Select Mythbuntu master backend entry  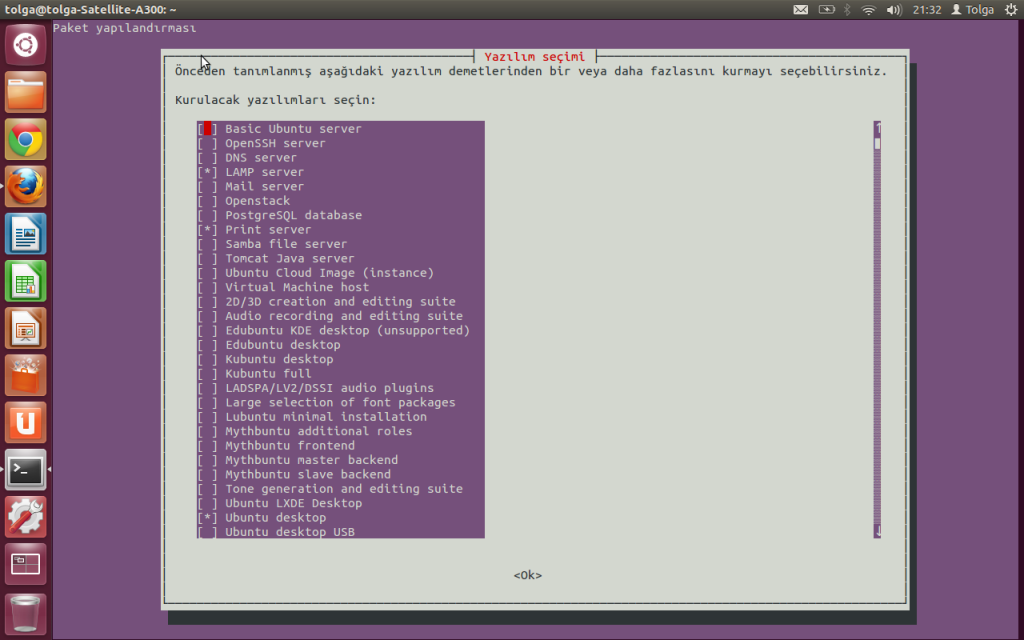pos(312,460)
